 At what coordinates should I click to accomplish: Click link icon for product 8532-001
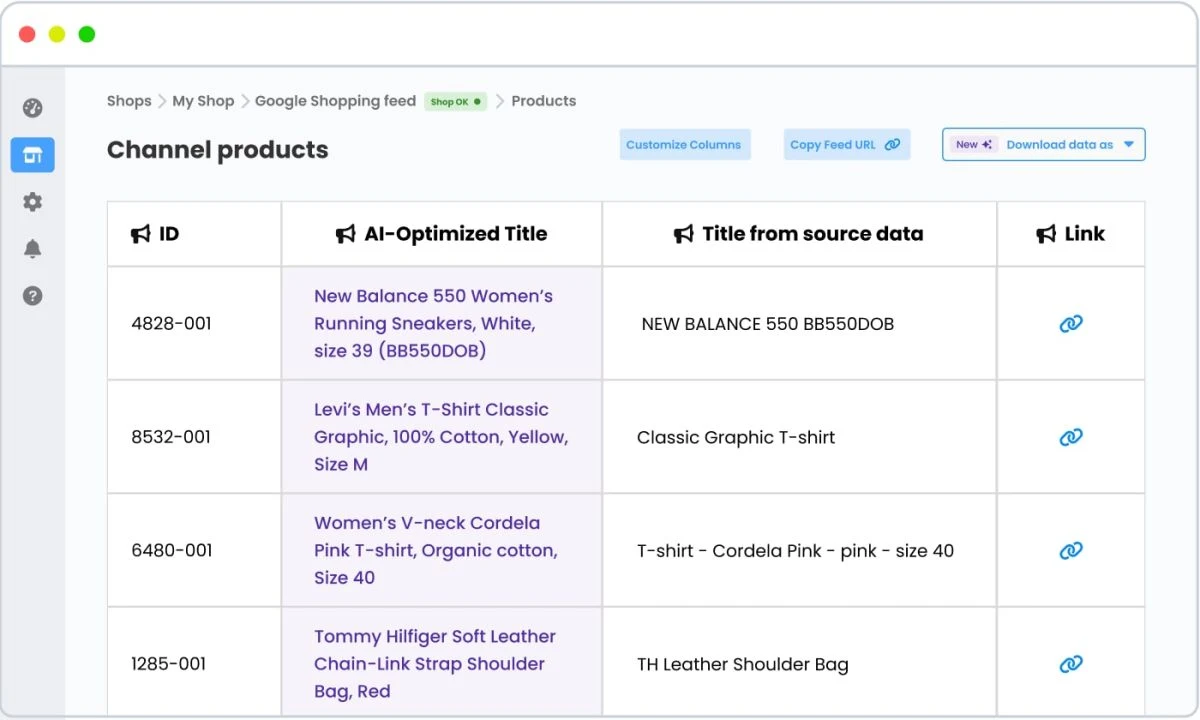click(x=1071, y=437)
